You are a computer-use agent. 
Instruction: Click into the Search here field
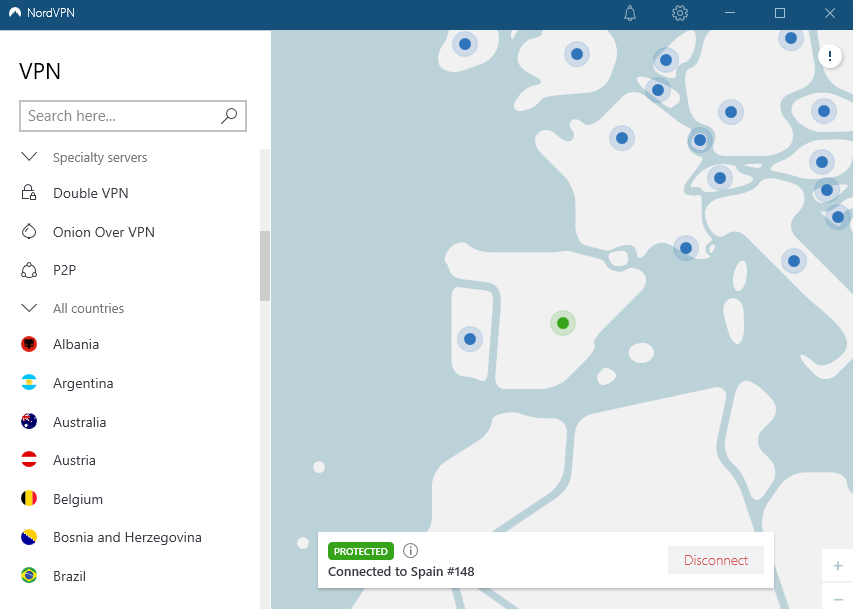pos(120,116)
